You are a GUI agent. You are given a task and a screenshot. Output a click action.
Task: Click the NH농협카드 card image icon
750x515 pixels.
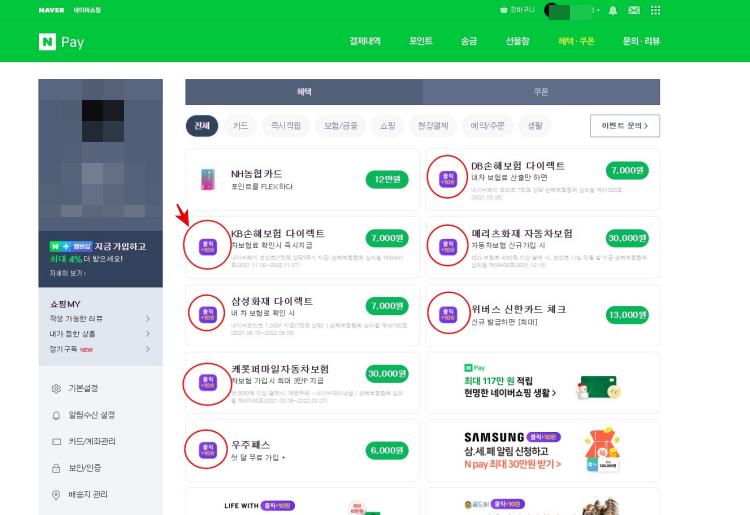click(208, 180)
